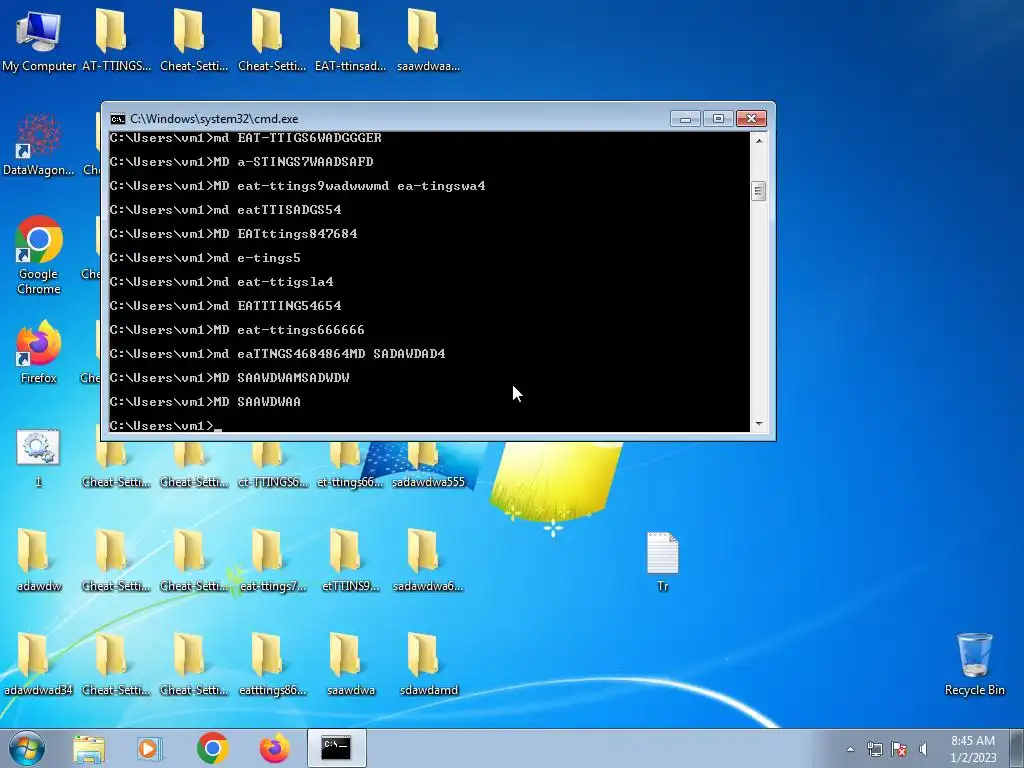Click the cmd.exe taskbar button

click(x=336, y=748)
